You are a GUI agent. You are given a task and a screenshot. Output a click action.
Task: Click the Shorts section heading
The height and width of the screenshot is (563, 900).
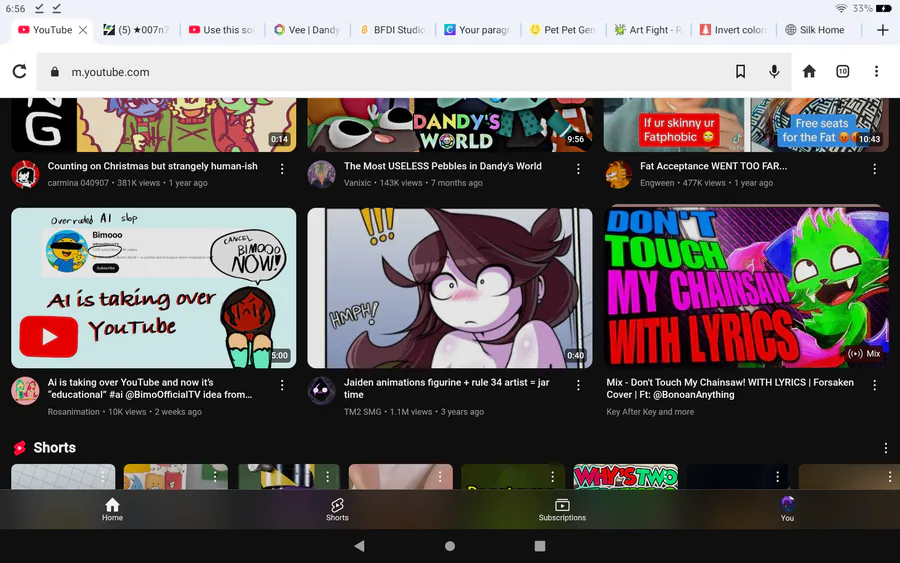pyautogui.click(x=54, y=448)
